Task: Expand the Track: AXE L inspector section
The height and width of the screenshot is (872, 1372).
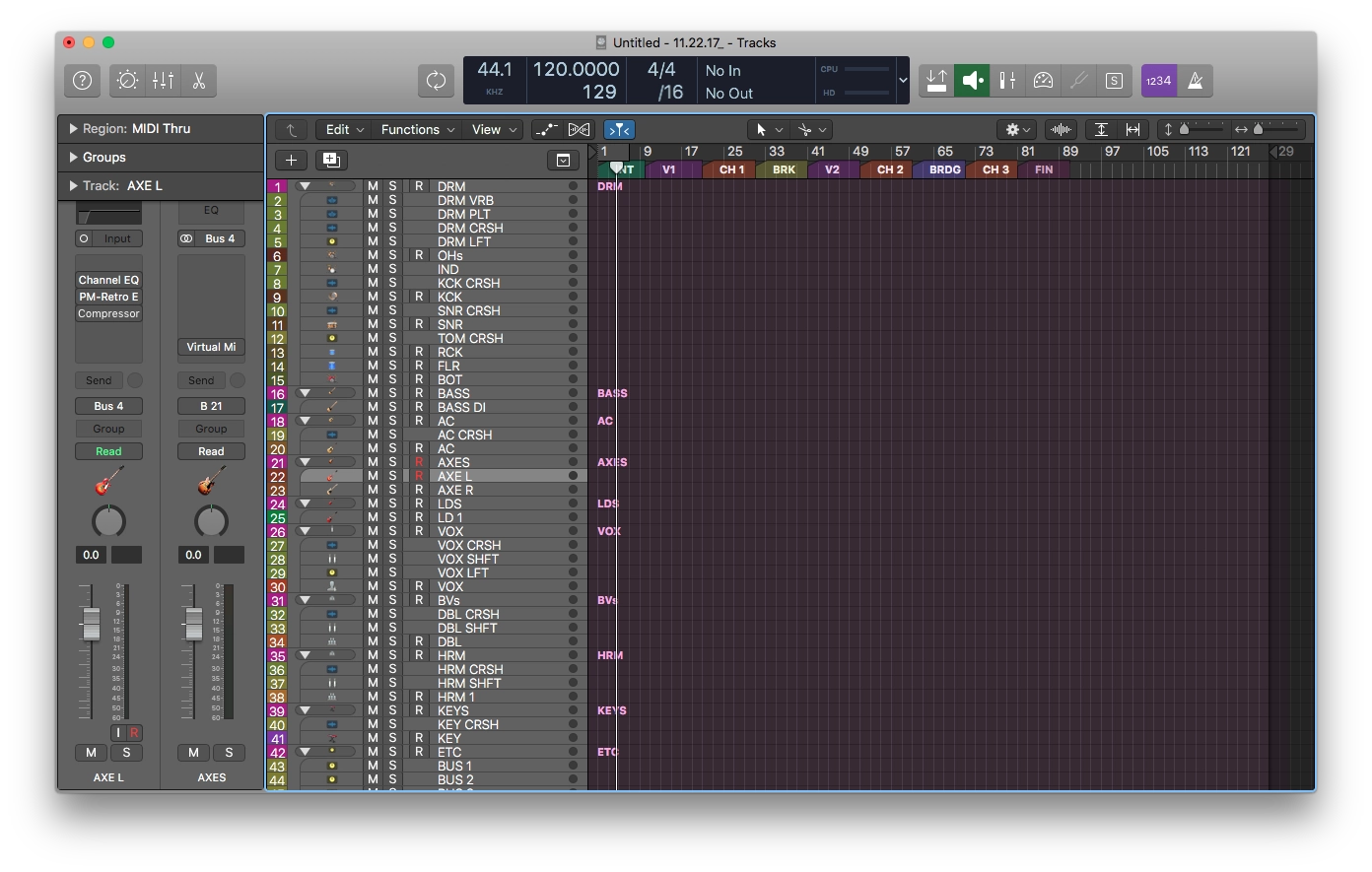Action: (73, 186)
